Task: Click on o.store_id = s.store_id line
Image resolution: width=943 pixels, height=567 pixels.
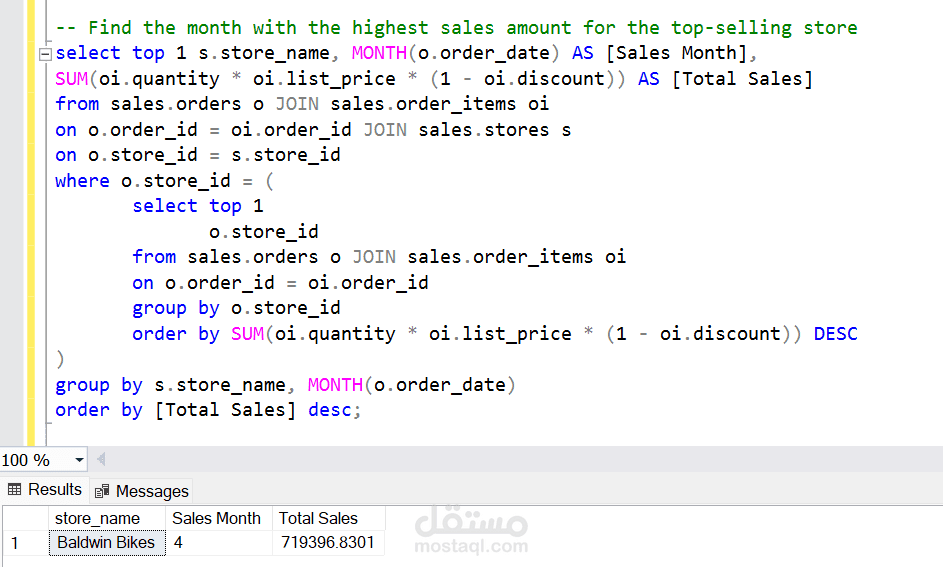Action: point(198,155)
